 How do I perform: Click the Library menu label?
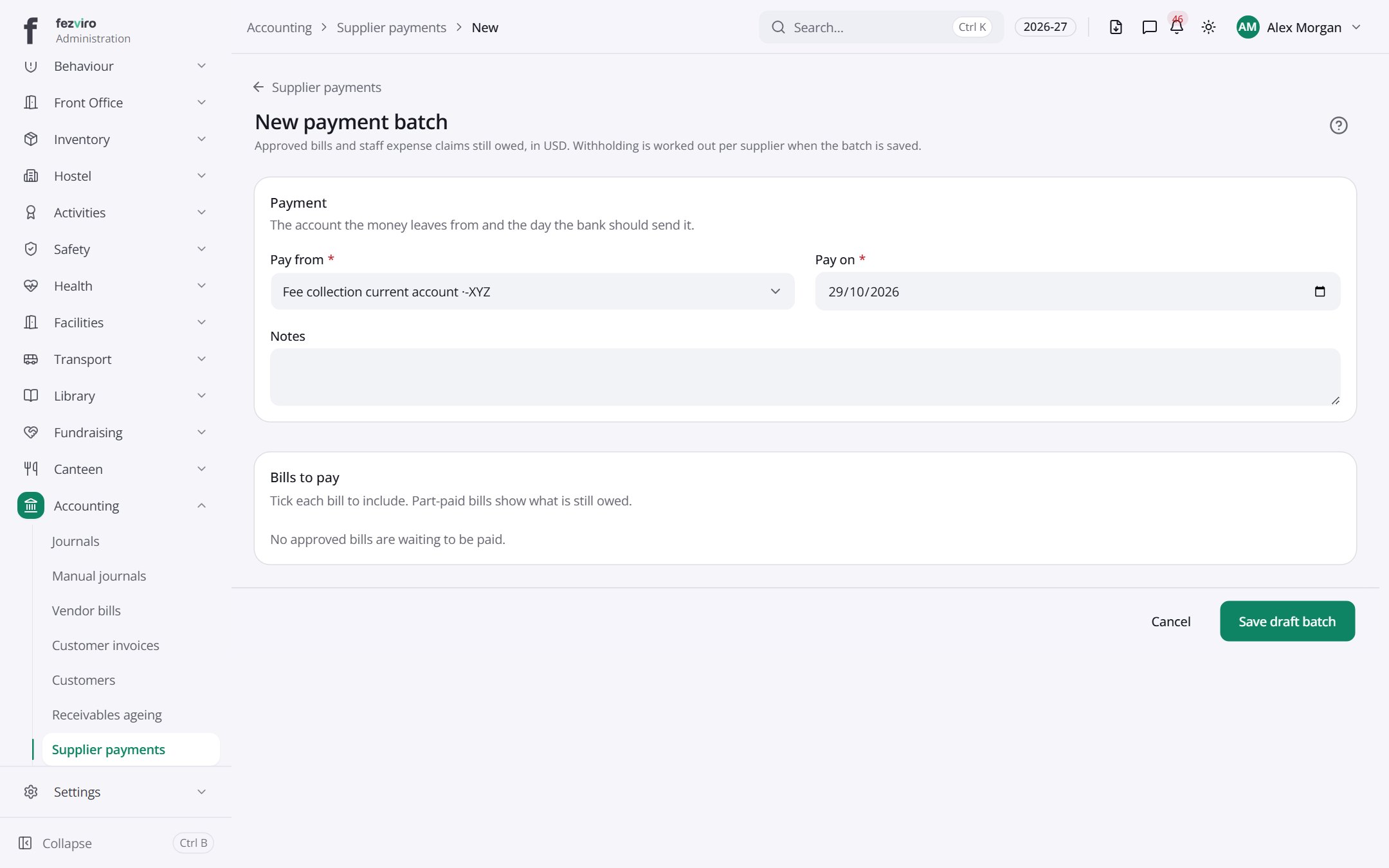[x=75, y=396]
